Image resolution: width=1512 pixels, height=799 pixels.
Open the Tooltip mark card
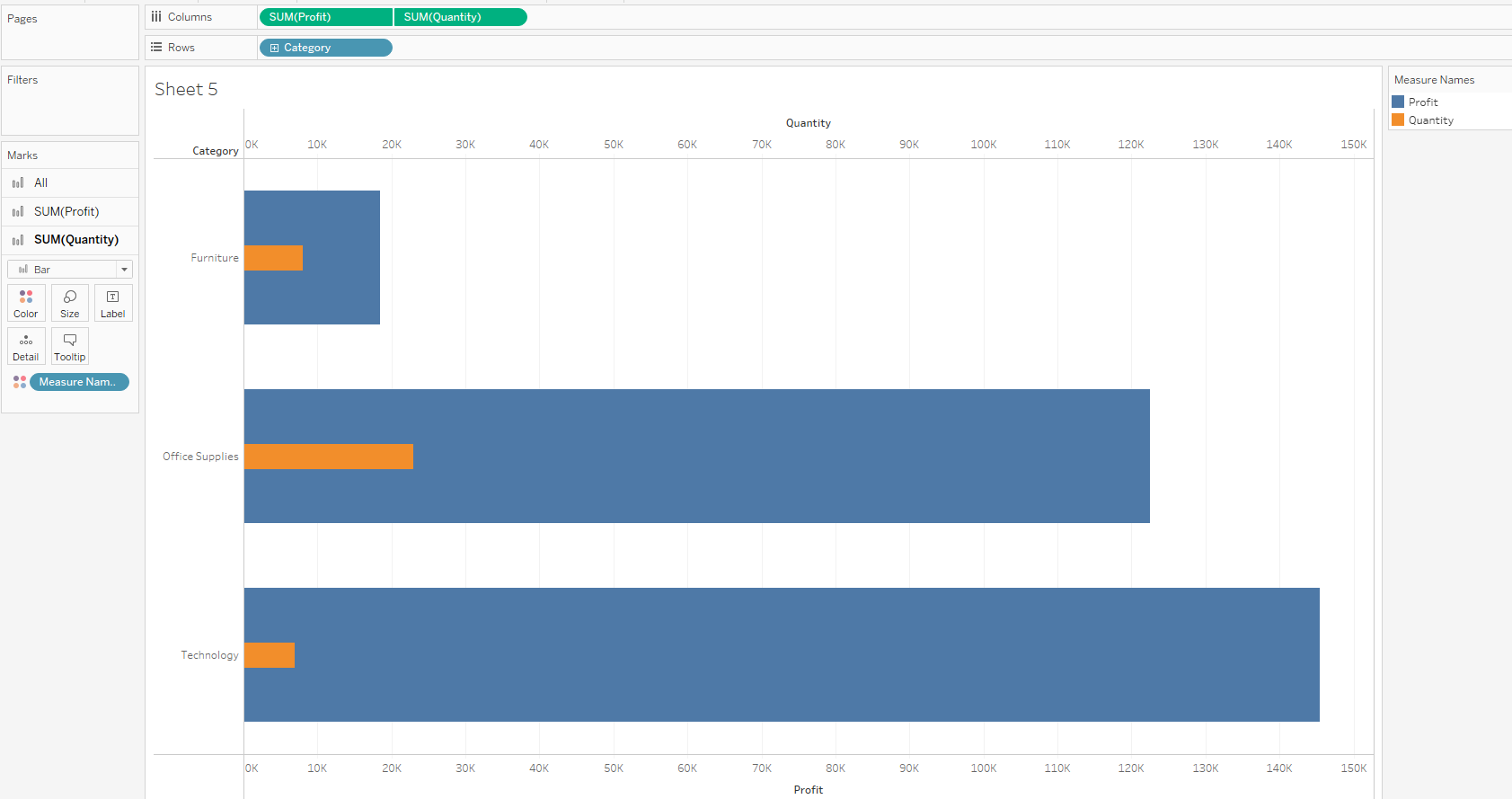coord(70,346)
